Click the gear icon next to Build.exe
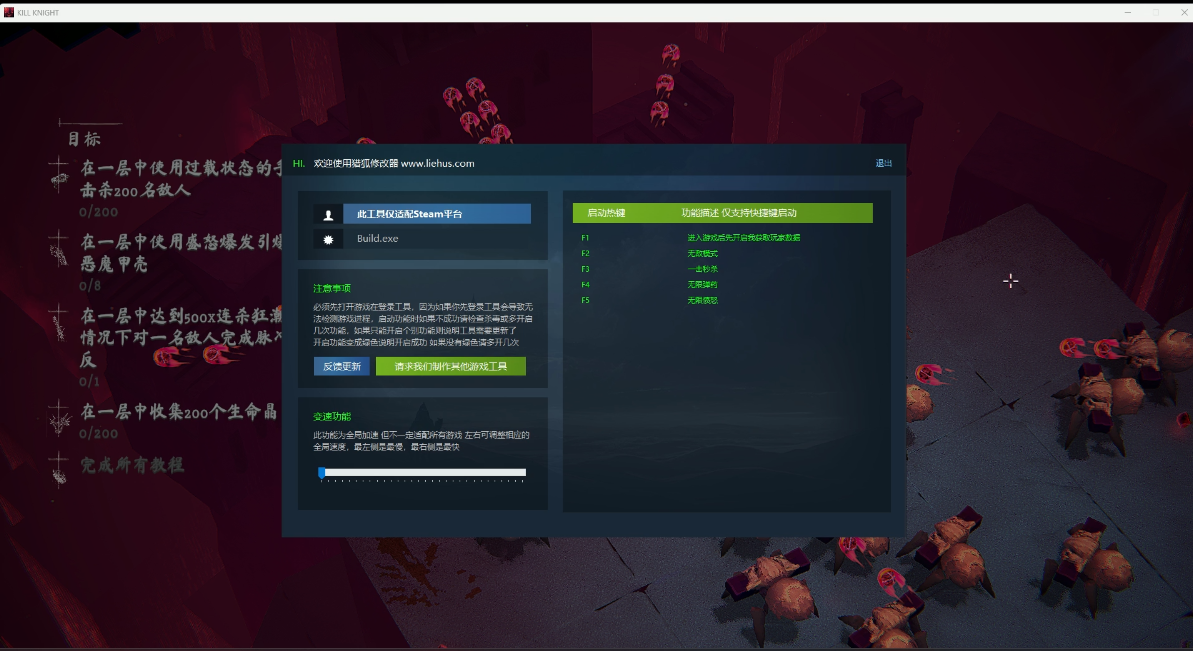This screenshot has height=651, width=1193. 328,239
